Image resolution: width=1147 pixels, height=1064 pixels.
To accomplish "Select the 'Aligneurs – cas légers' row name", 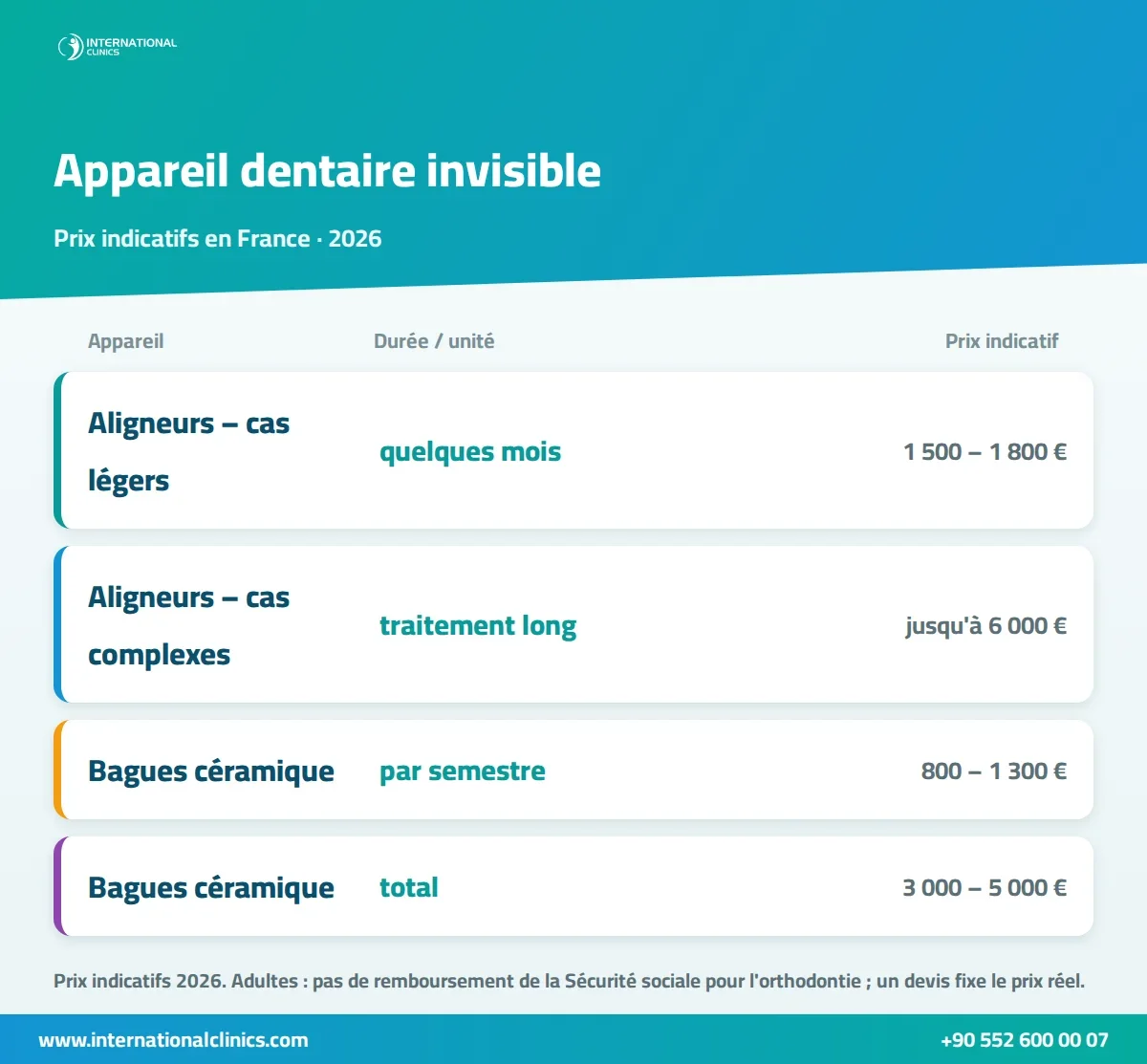I will pos(188,451).
